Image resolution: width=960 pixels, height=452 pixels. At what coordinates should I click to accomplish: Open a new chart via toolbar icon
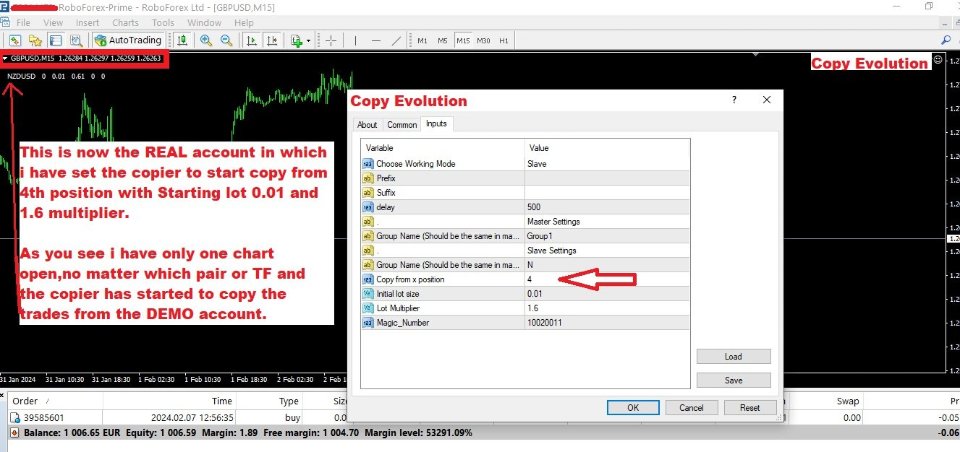tap(15, 40)
